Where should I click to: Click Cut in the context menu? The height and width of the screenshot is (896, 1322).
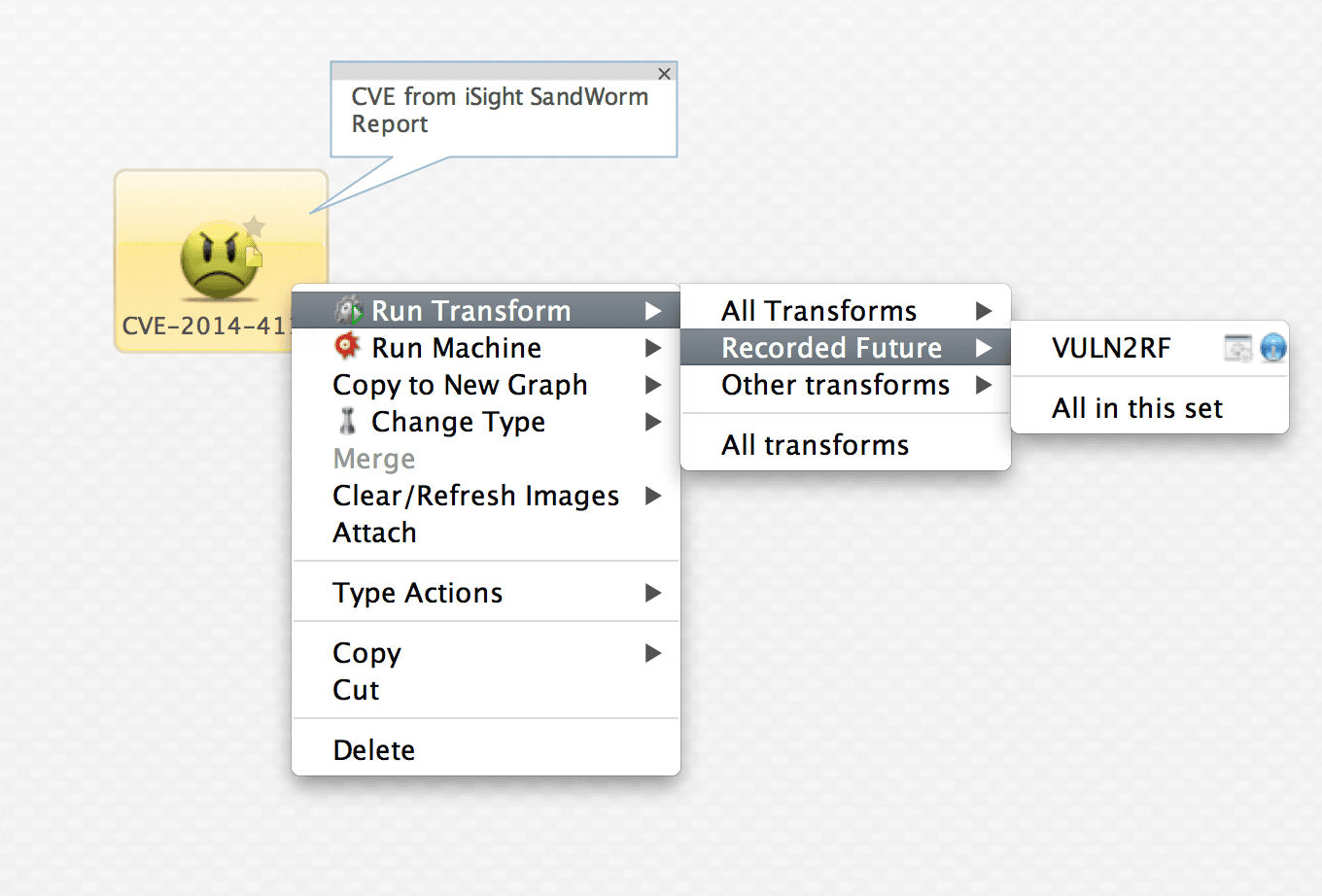pos(486,689)
